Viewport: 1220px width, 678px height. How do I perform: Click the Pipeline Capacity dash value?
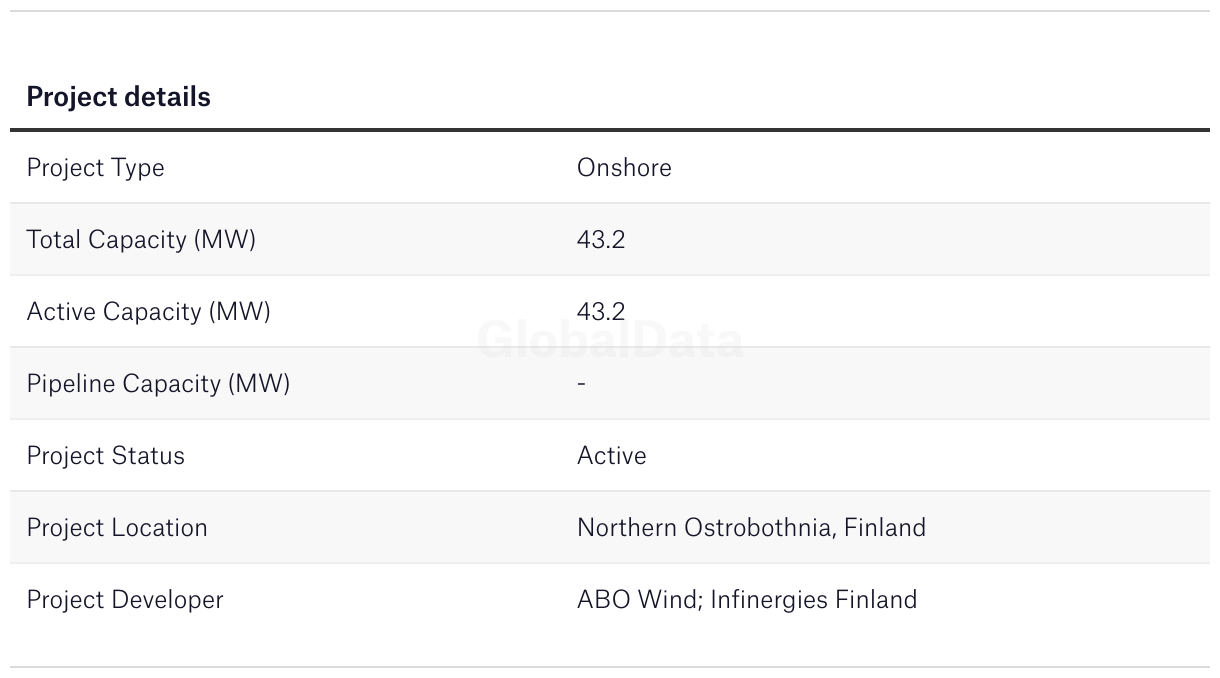(x=582, y=384)
